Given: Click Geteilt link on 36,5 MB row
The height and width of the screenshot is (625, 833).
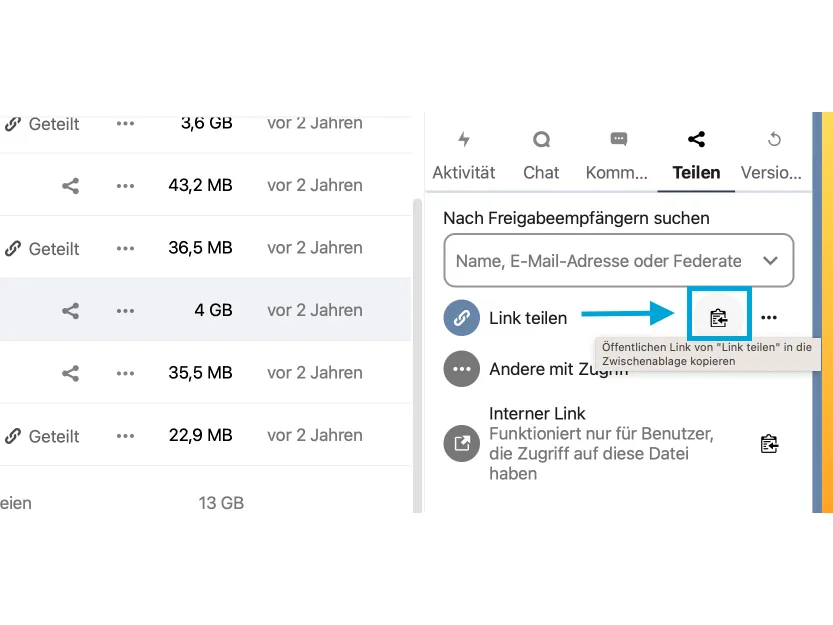Looking at the screenshot, I should pos(42,248).
